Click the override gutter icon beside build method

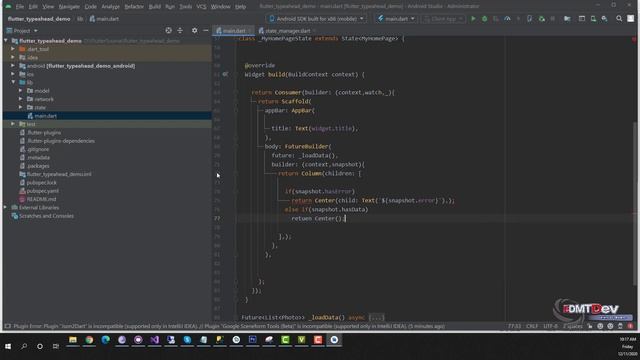(x=225, y=74)
